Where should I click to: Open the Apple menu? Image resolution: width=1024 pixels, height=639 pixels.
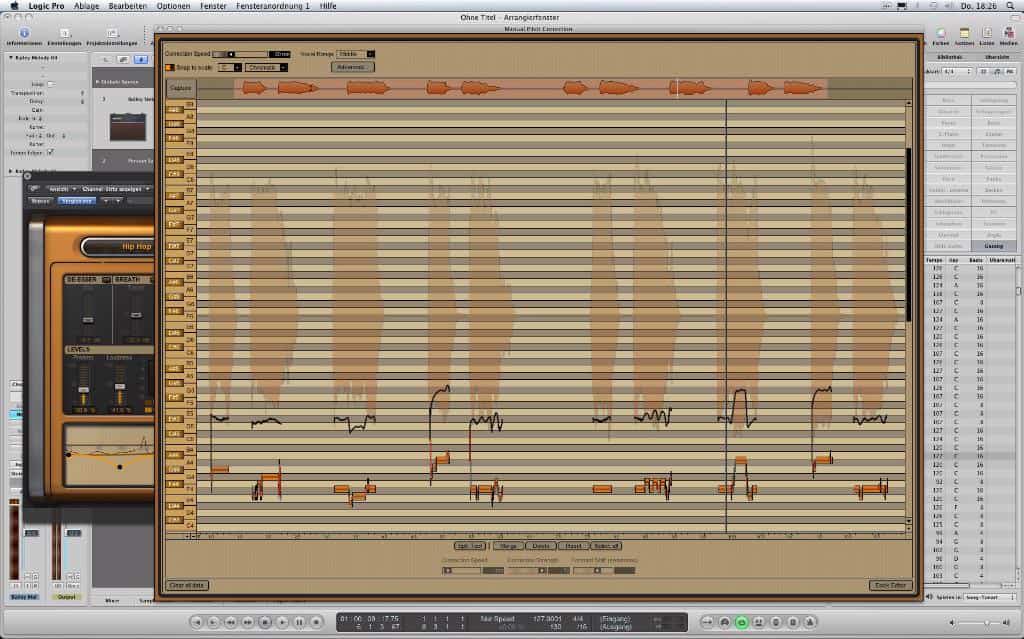tap(14, 6)
